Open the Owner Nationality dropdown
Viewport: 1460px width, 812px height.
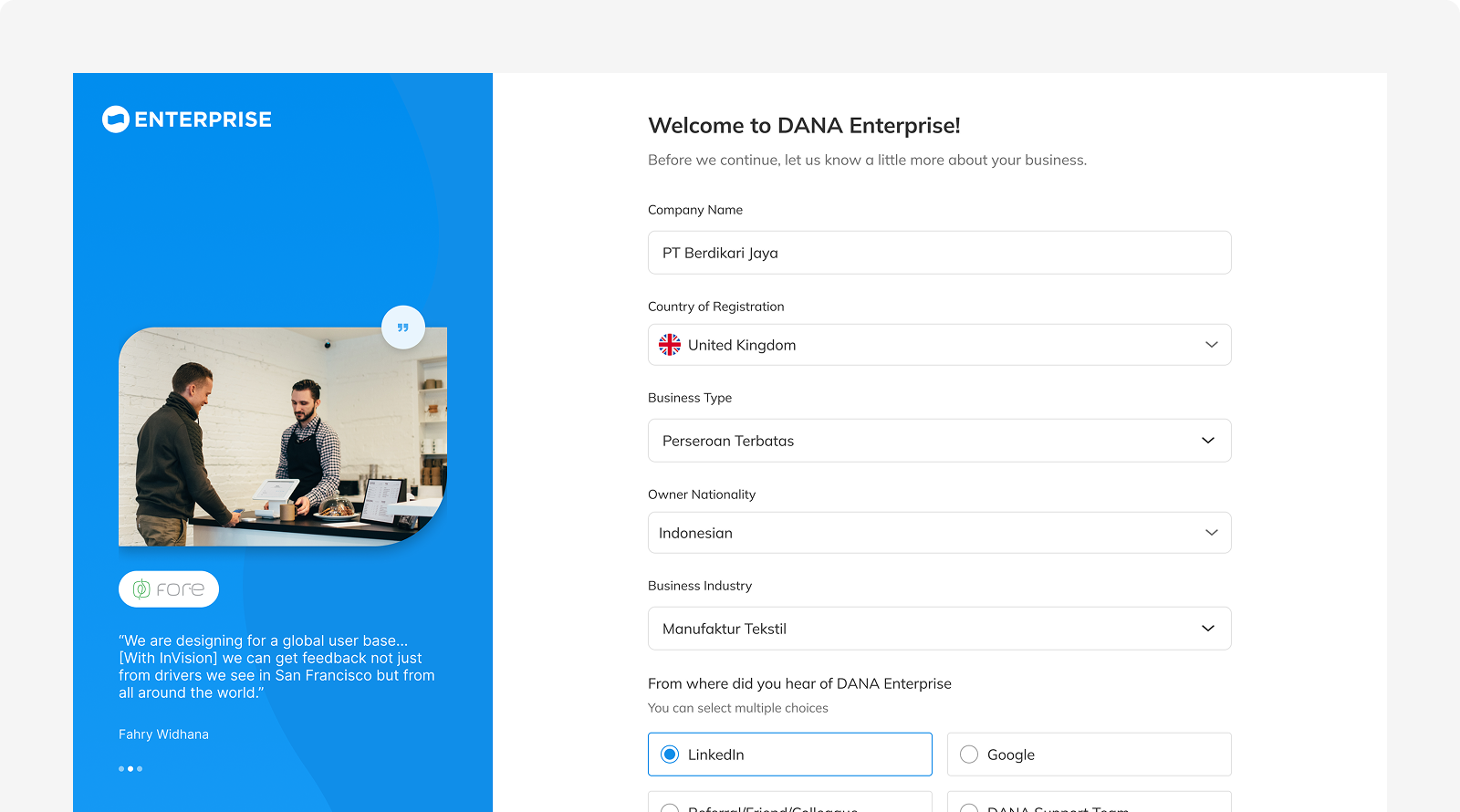pos(939,533)
